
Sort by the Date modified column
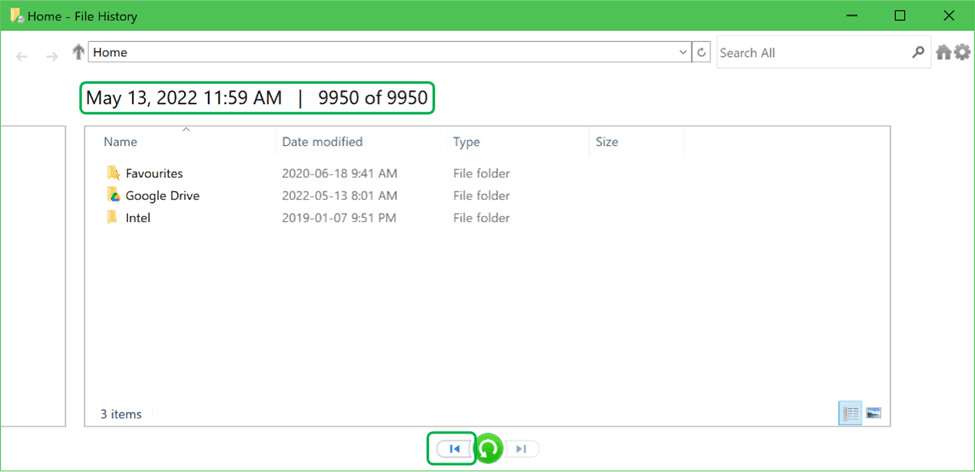pos(322,142)
